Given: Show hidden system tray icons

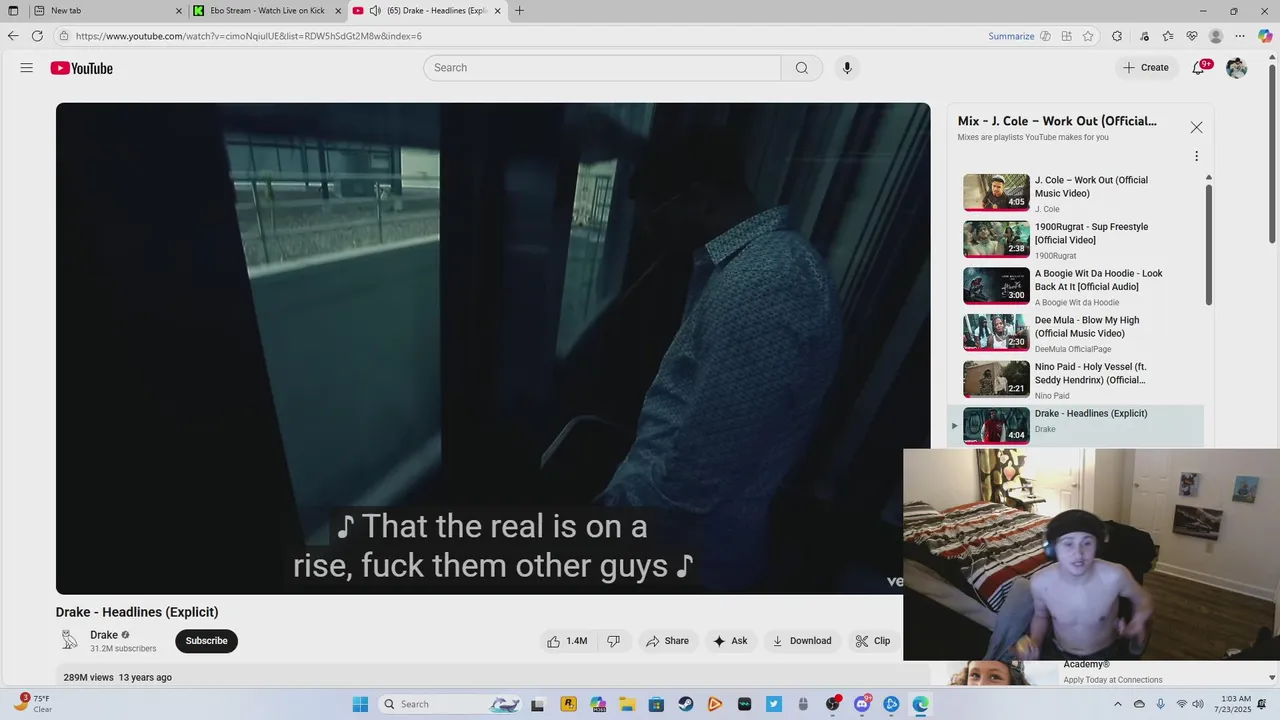Looking at the screenshot, I should 1117,704.
